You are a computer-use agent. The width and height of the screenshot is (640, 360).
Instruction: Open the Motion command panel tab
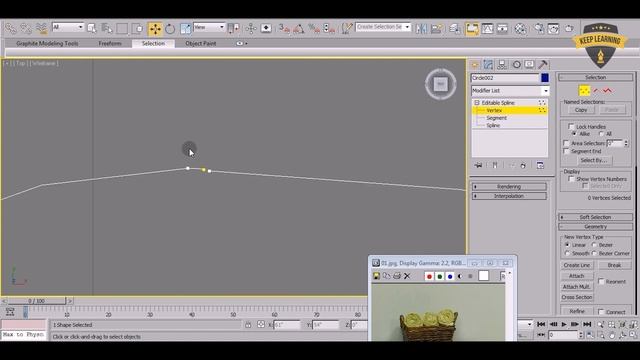(x=516, y=64)
